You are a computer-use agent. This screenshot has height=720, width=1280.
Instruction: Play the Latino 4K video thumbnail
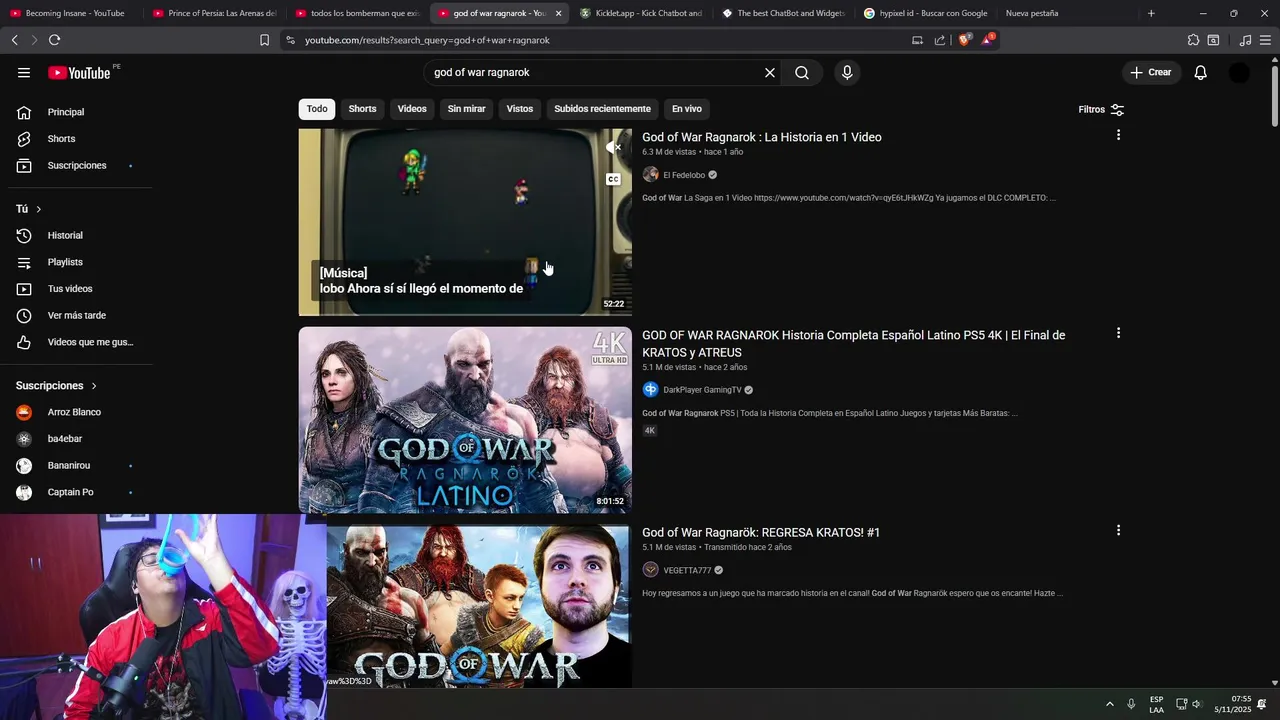click(x=465, y=420)
